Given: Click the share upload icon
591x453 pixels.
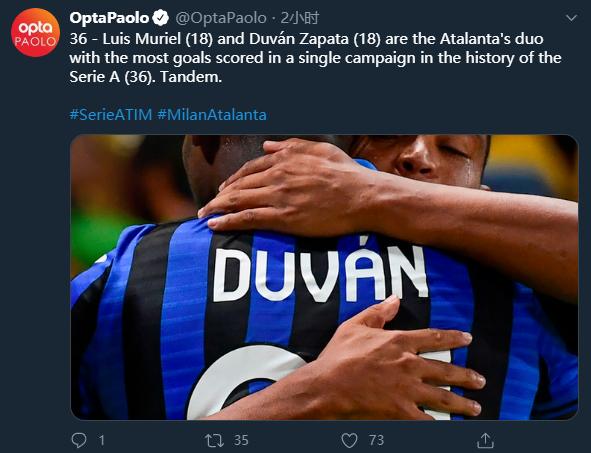Looking at the screenshot, I should [485, 440].
